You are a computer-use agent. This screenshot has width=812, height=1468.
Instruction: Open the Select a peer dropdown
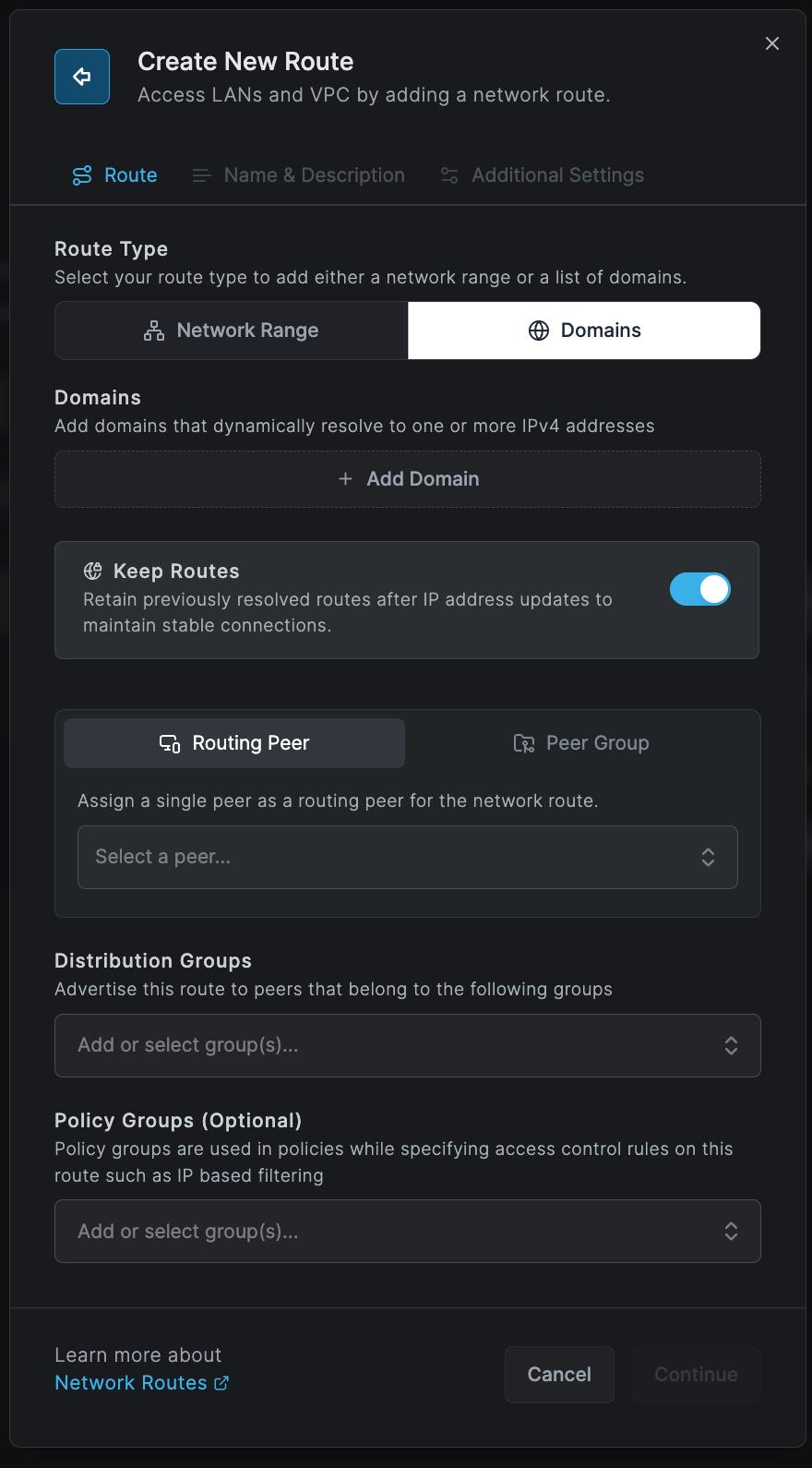407,857
